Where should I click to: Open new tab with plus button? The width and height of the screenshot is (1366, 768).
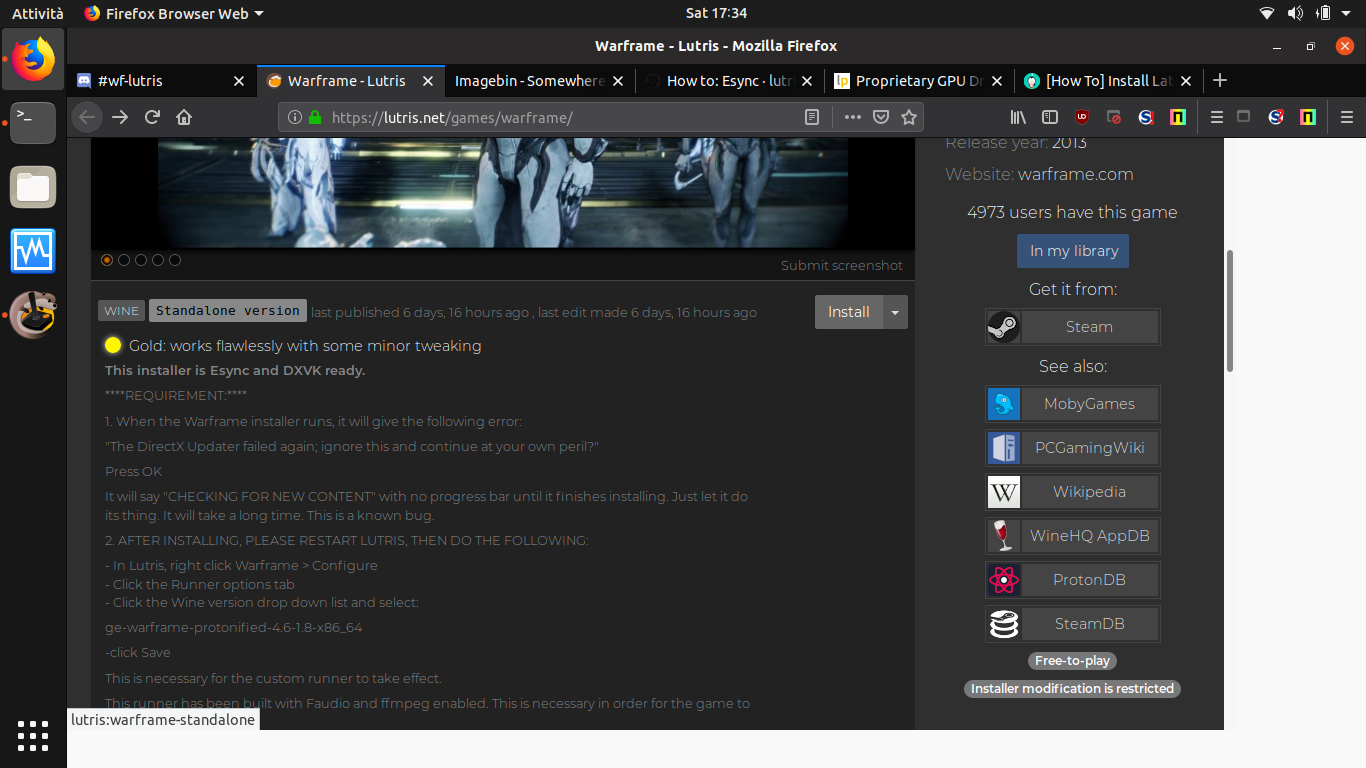[x=1219, y=81]
